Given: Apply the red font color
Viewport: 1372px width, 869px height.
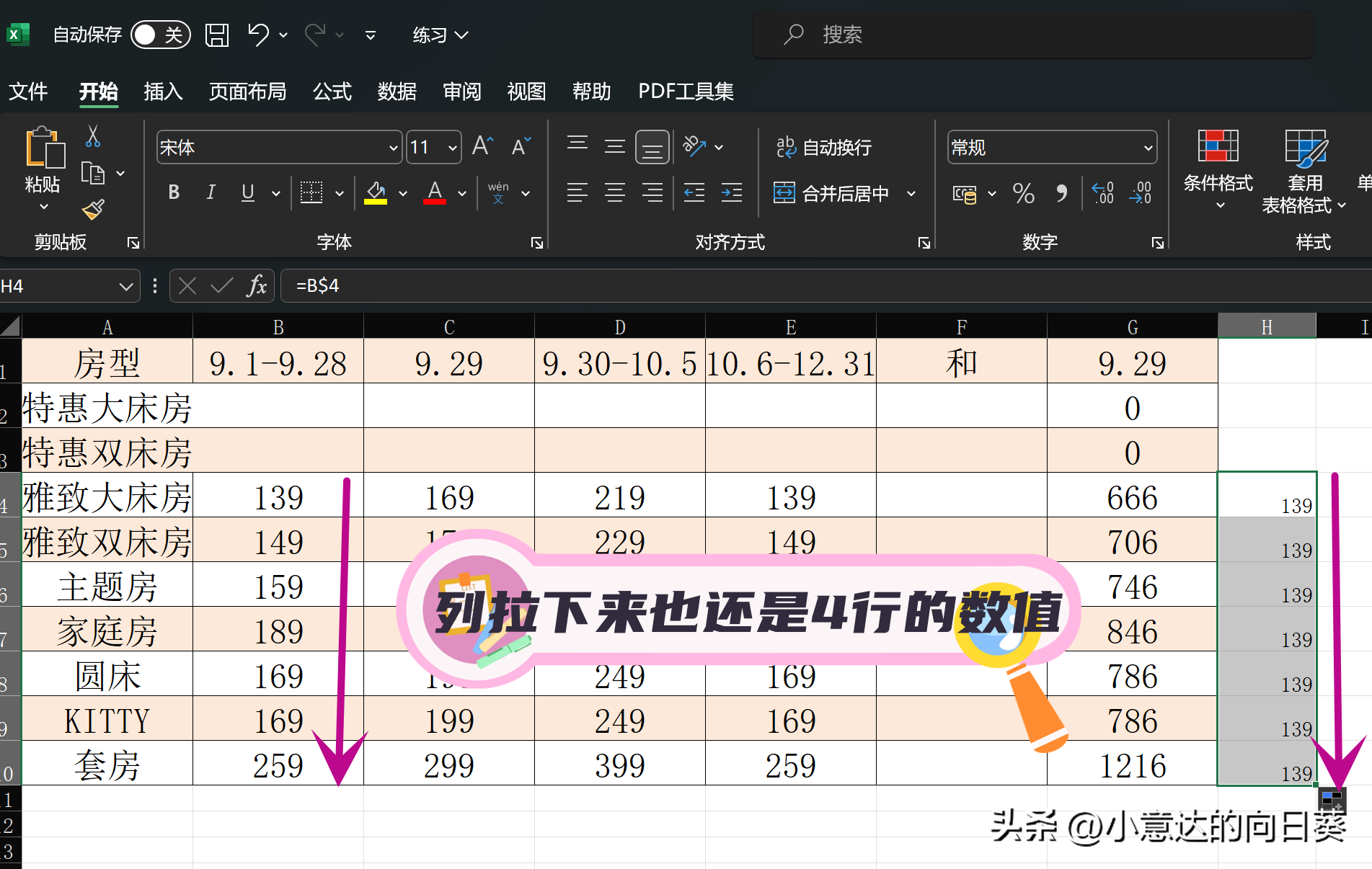Looking at the screenshot, I should [435, 192].
